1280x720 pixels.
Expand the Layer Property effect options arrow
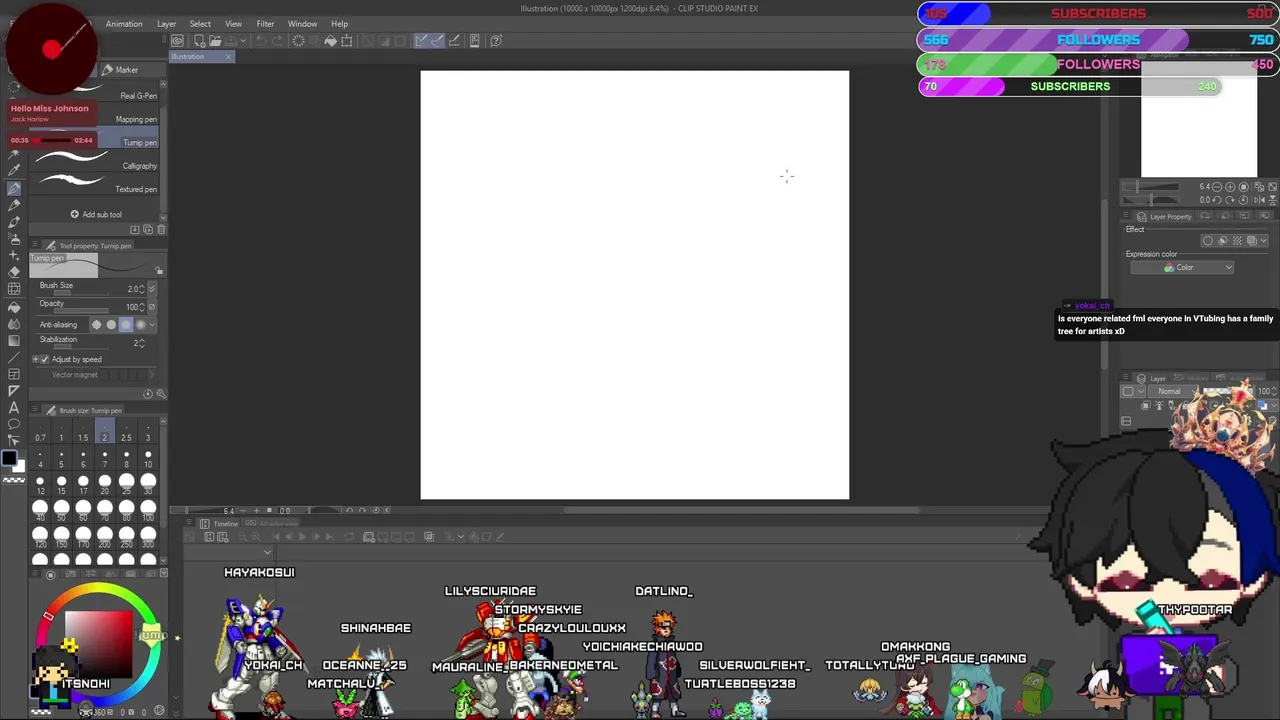[x=1264, y=241]
